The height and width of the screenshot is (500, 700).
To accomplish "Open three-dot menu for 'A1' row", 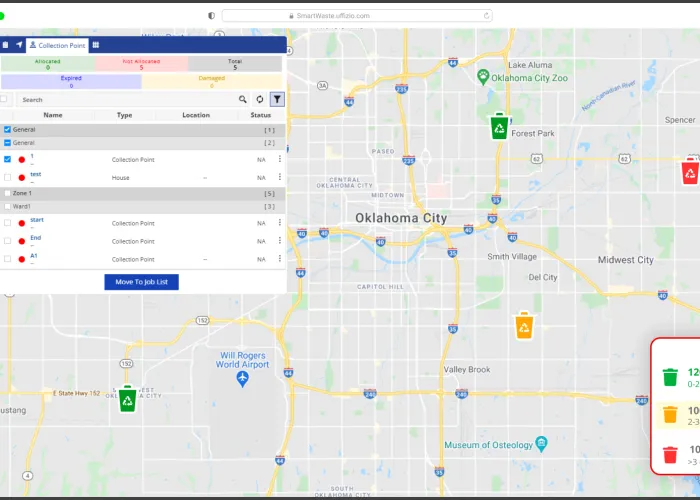I will [x=280, y=259].
